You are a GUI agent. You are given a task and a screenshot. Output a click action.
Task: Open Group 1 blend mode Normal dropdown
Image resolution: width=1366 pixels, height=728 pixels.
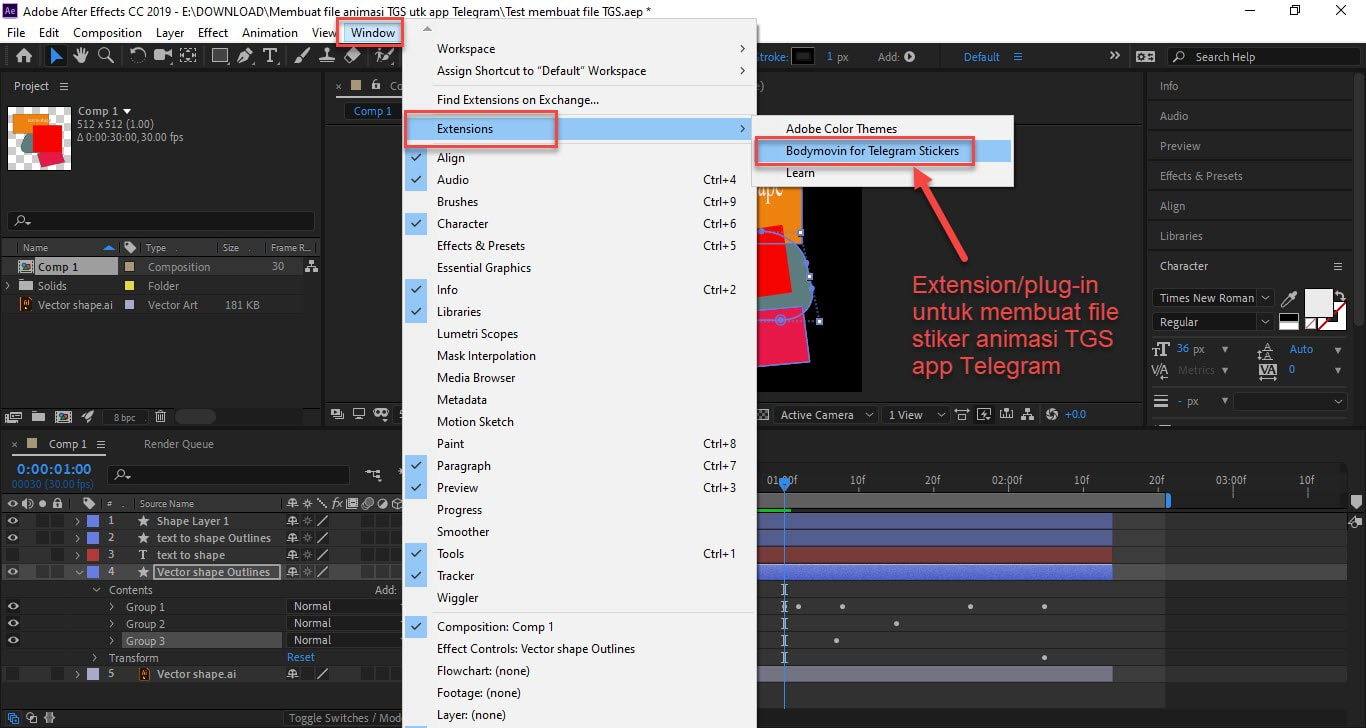[x=345, y=606]
